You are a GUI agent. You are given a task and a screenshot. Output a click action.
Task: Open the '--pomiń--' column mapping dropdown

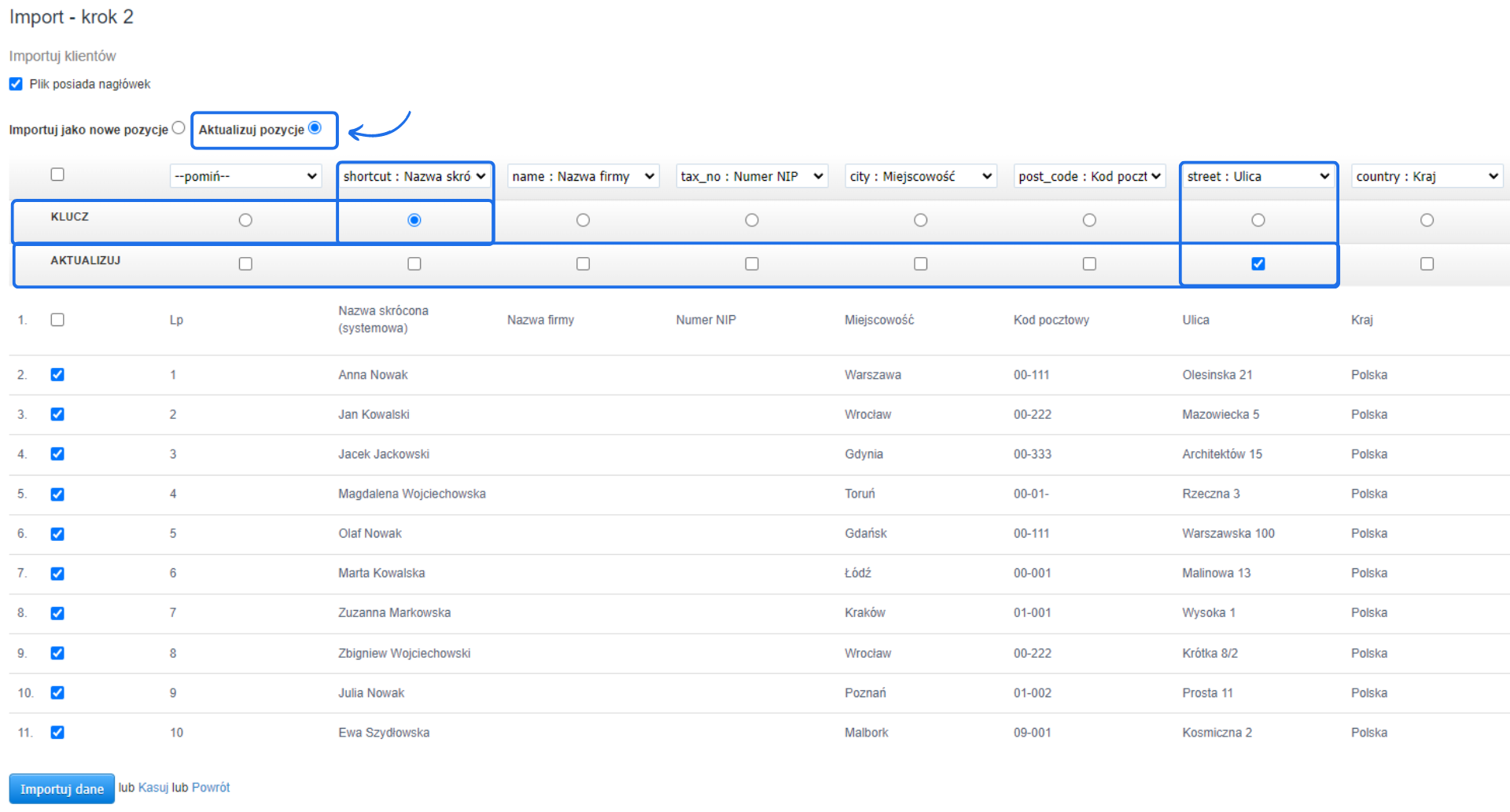pyautogui.click(x=245, y=176)
